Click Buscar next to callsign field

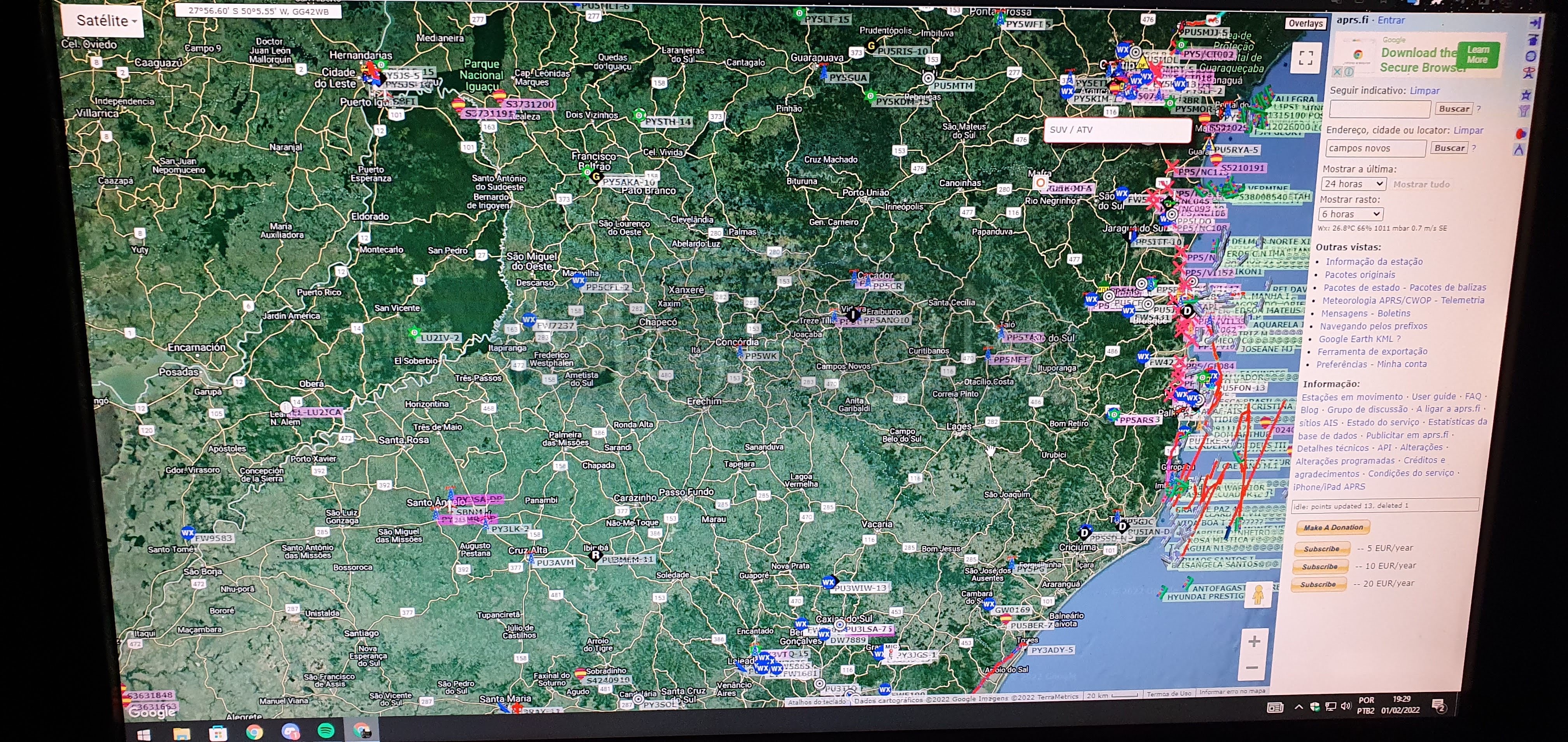pos(1454,109)
